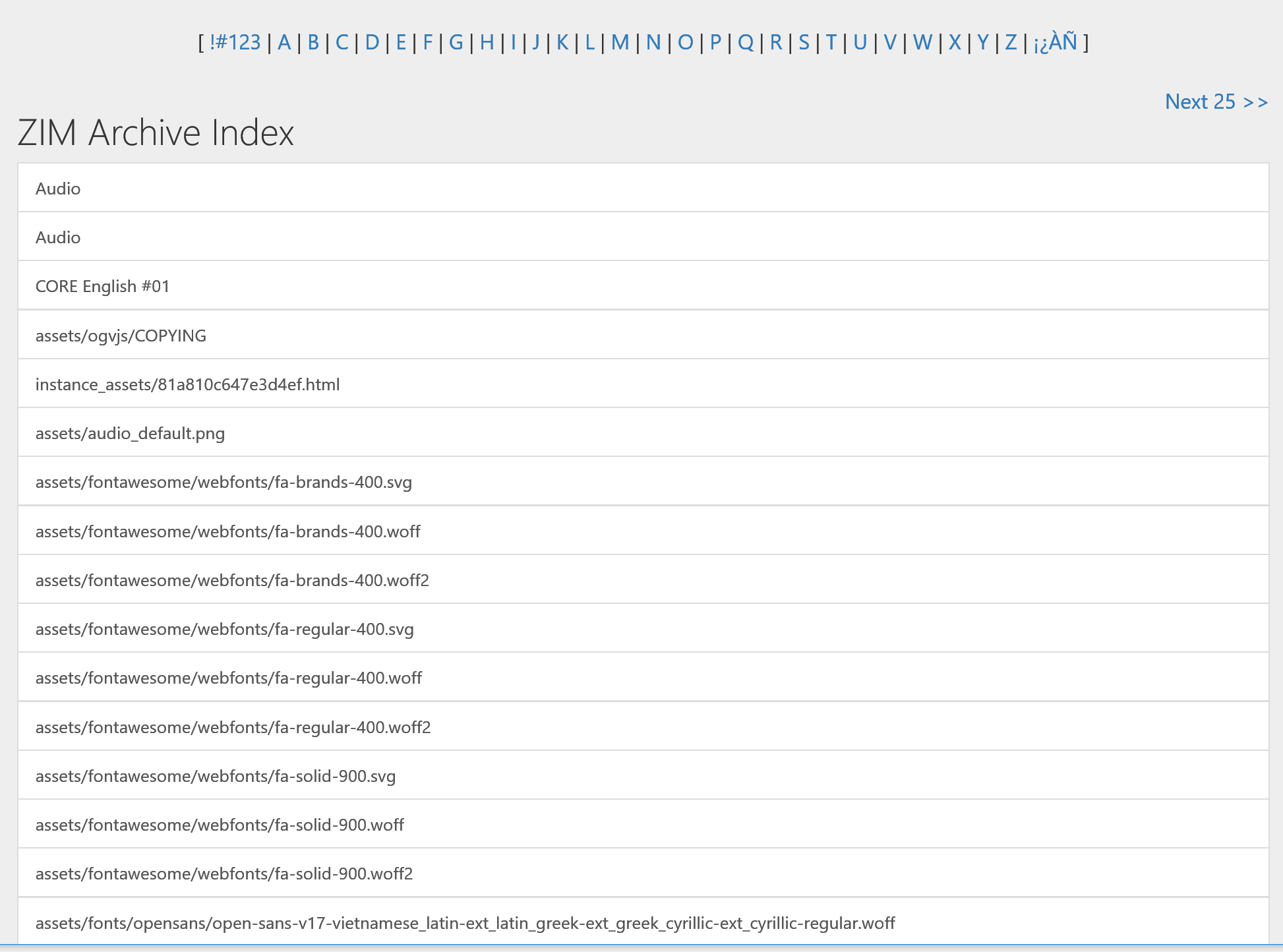Jump to letter F entries

point(427,42)
